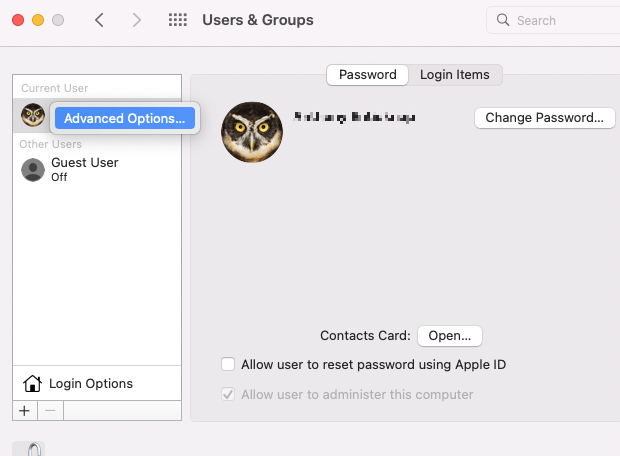
Task: Switch to the Login Items tab
Action: tap(455, 75)
